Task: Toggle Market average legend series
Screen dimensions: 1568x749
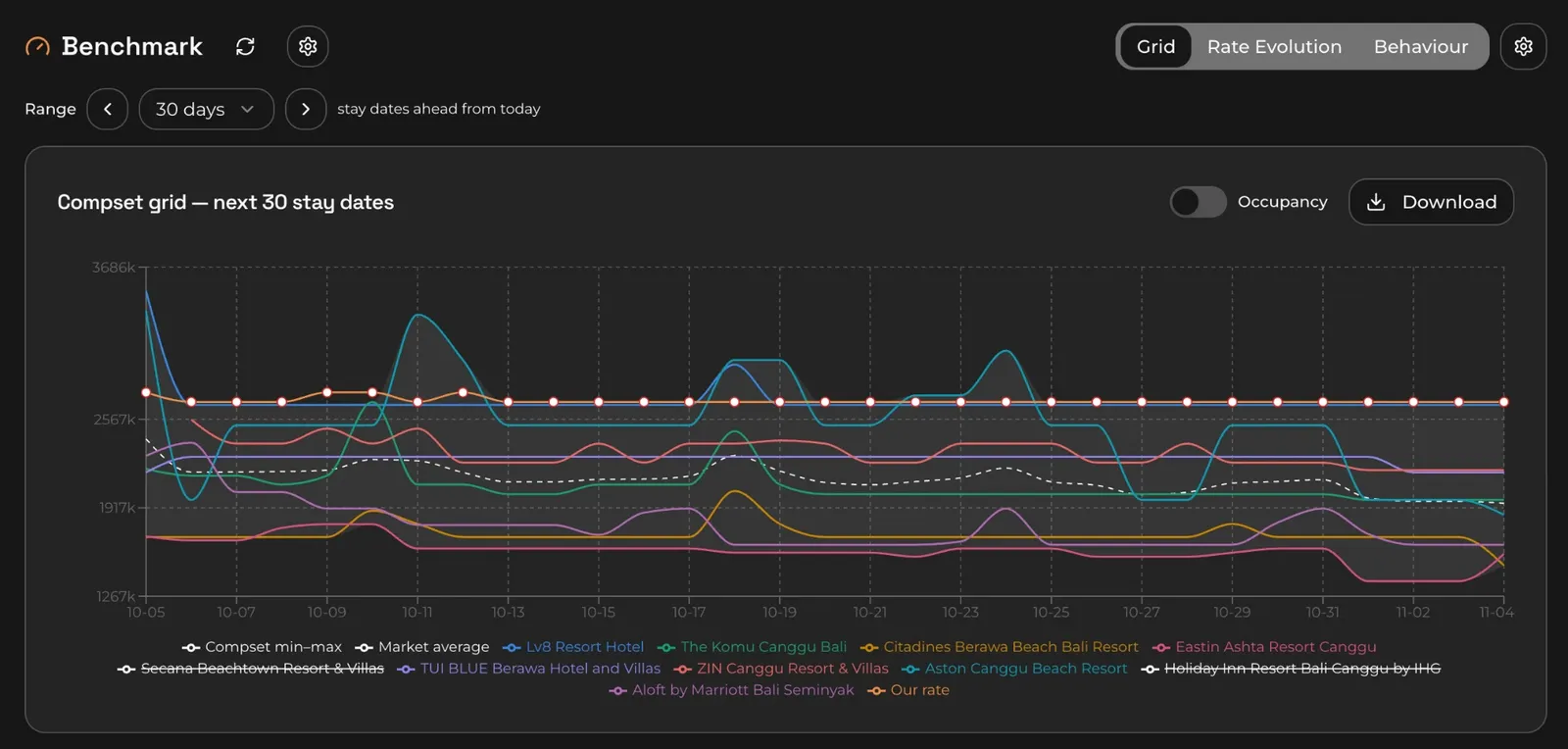Action: (x=422, y=647)
